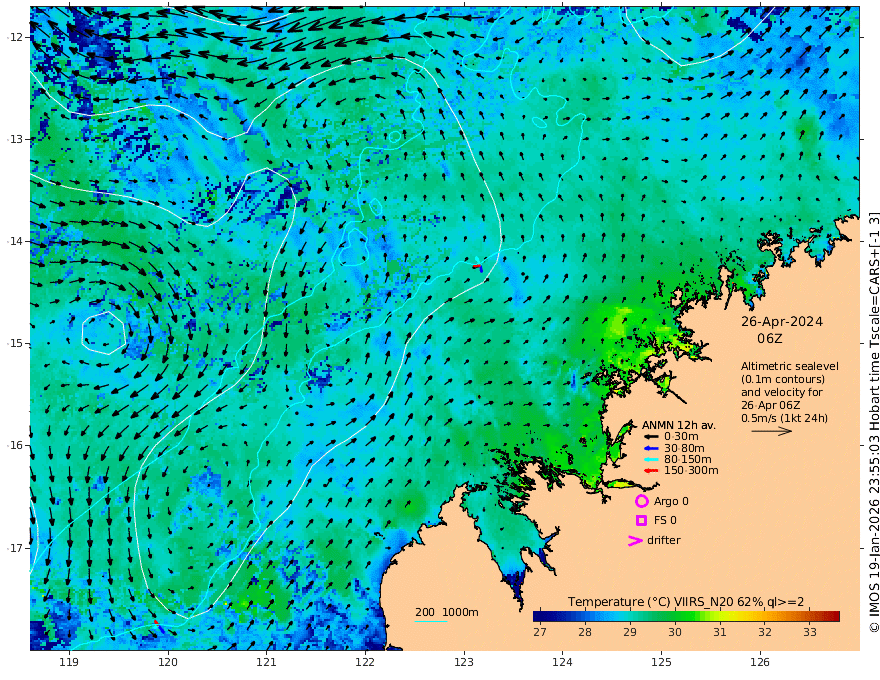Click the 06Z time label
880x680 pixels.
[769, 339]
